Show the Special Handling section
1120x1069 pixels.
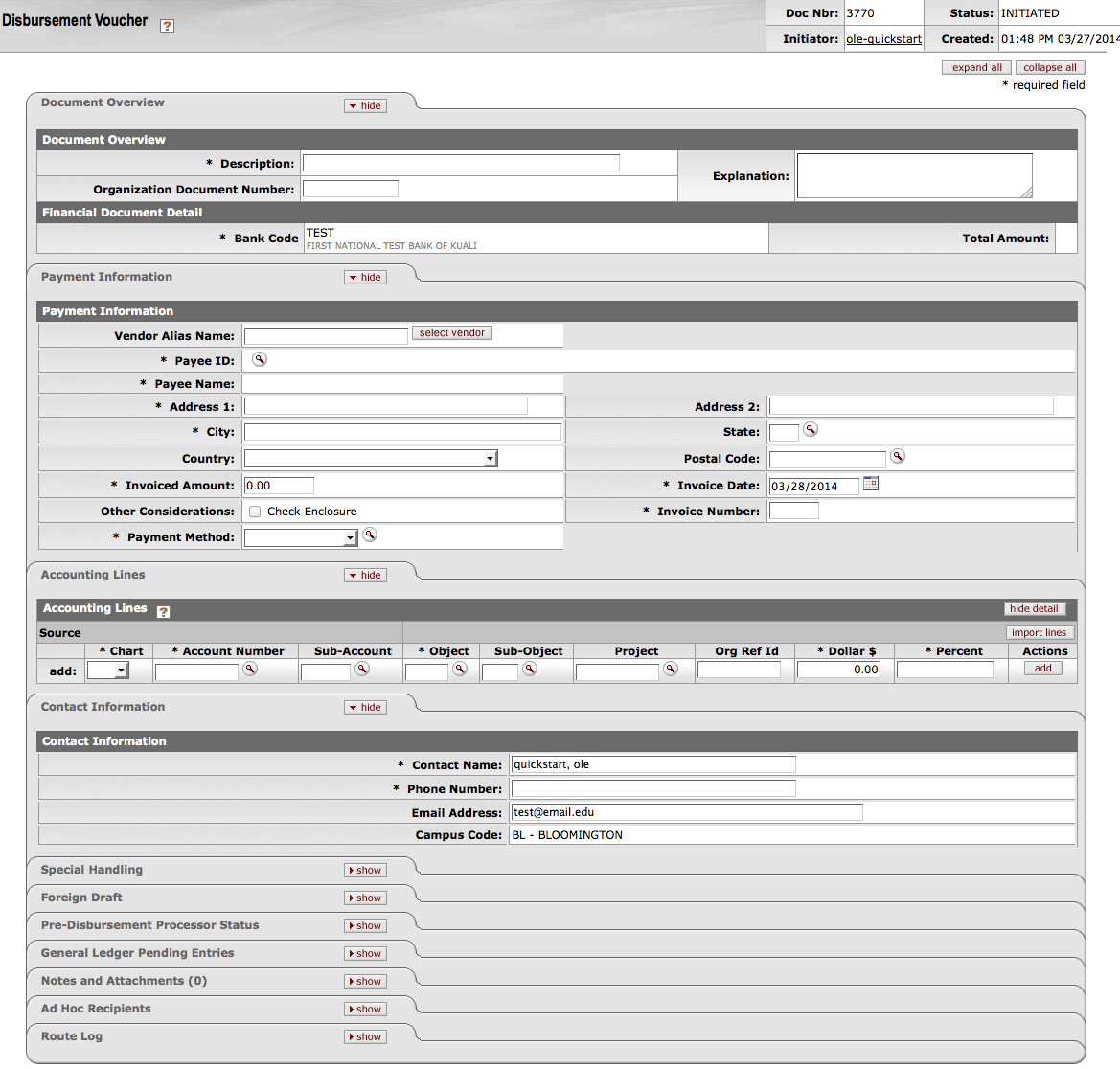[x=366, y=870]
